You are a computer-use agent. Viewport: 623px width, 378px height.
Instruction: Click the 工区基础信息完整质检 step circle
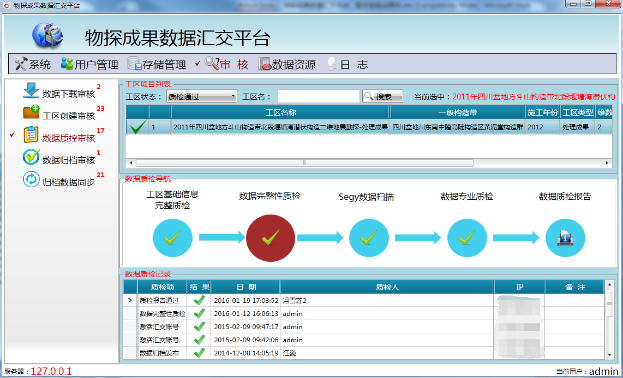tap(173, 238)
